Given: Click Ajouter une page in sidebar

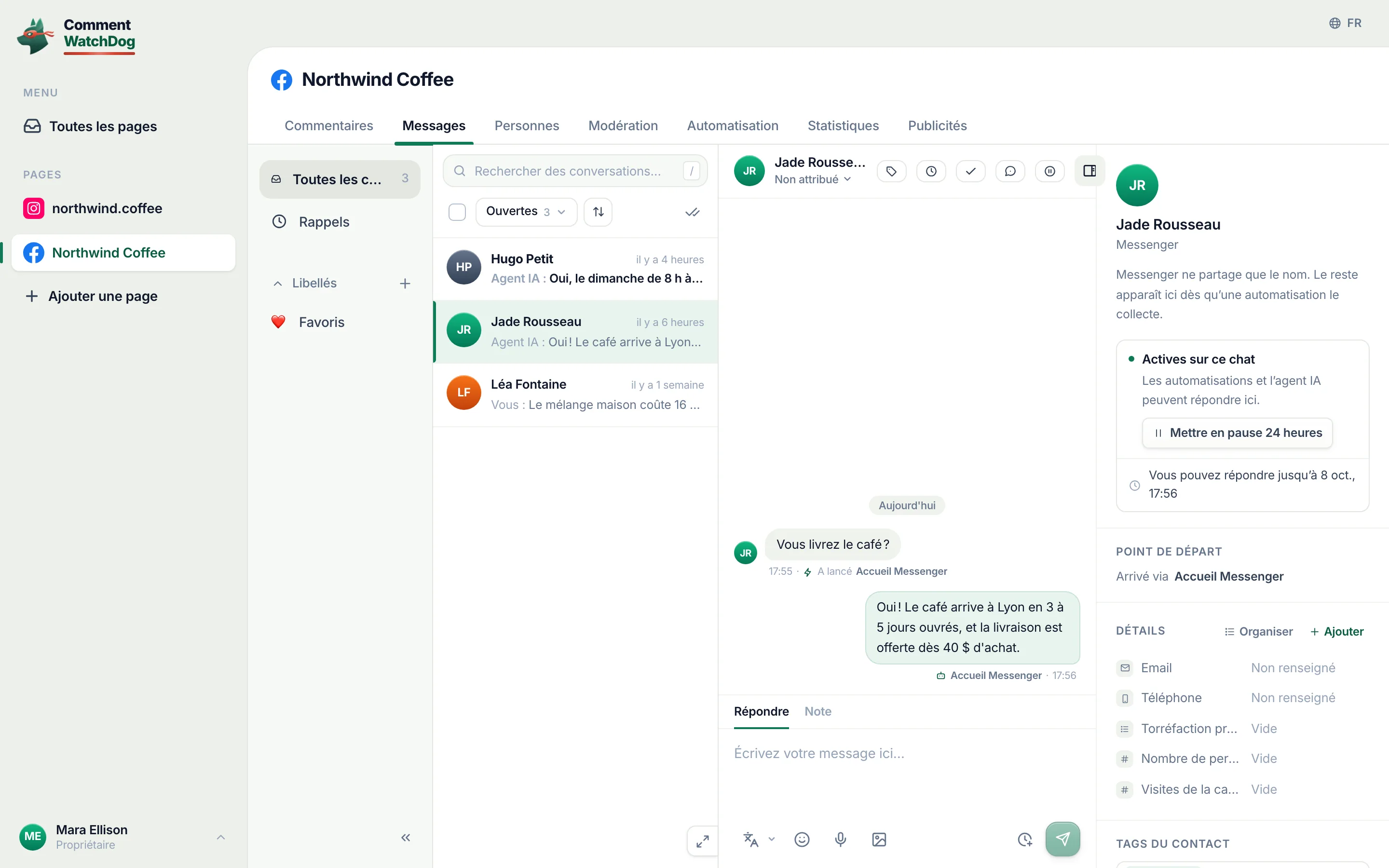Looking at the screenshot, I should click(92, 296).
